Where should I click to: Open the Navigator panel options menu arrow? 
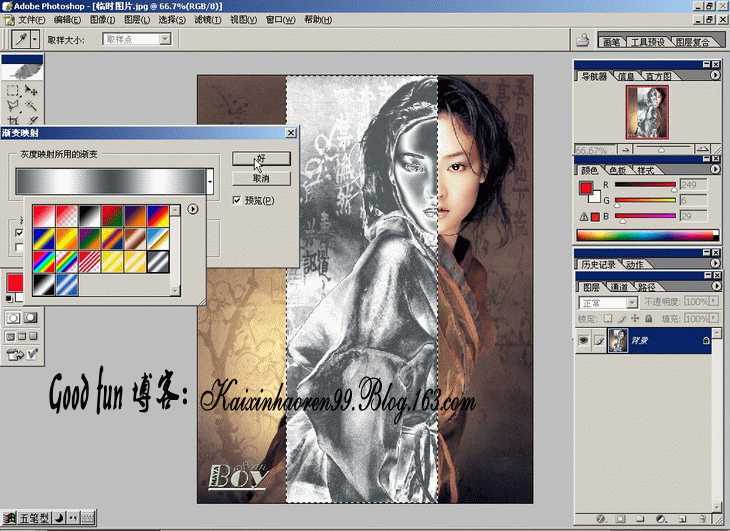(x=714, y=75)
